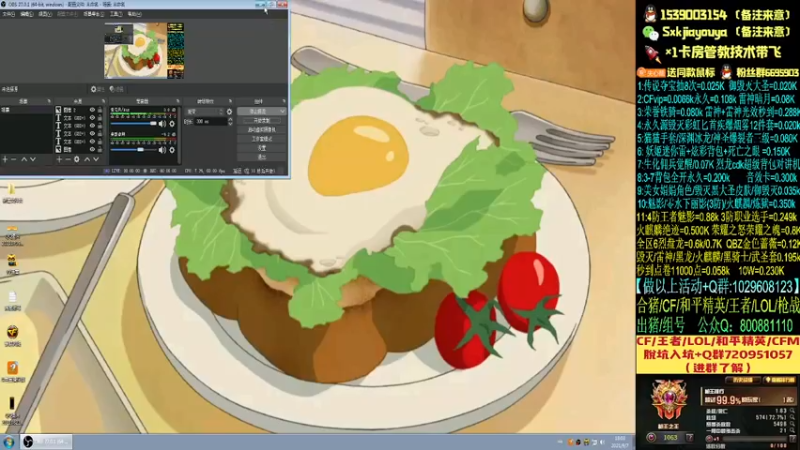Click the first mixer channel volume slider

coord(134,123)
